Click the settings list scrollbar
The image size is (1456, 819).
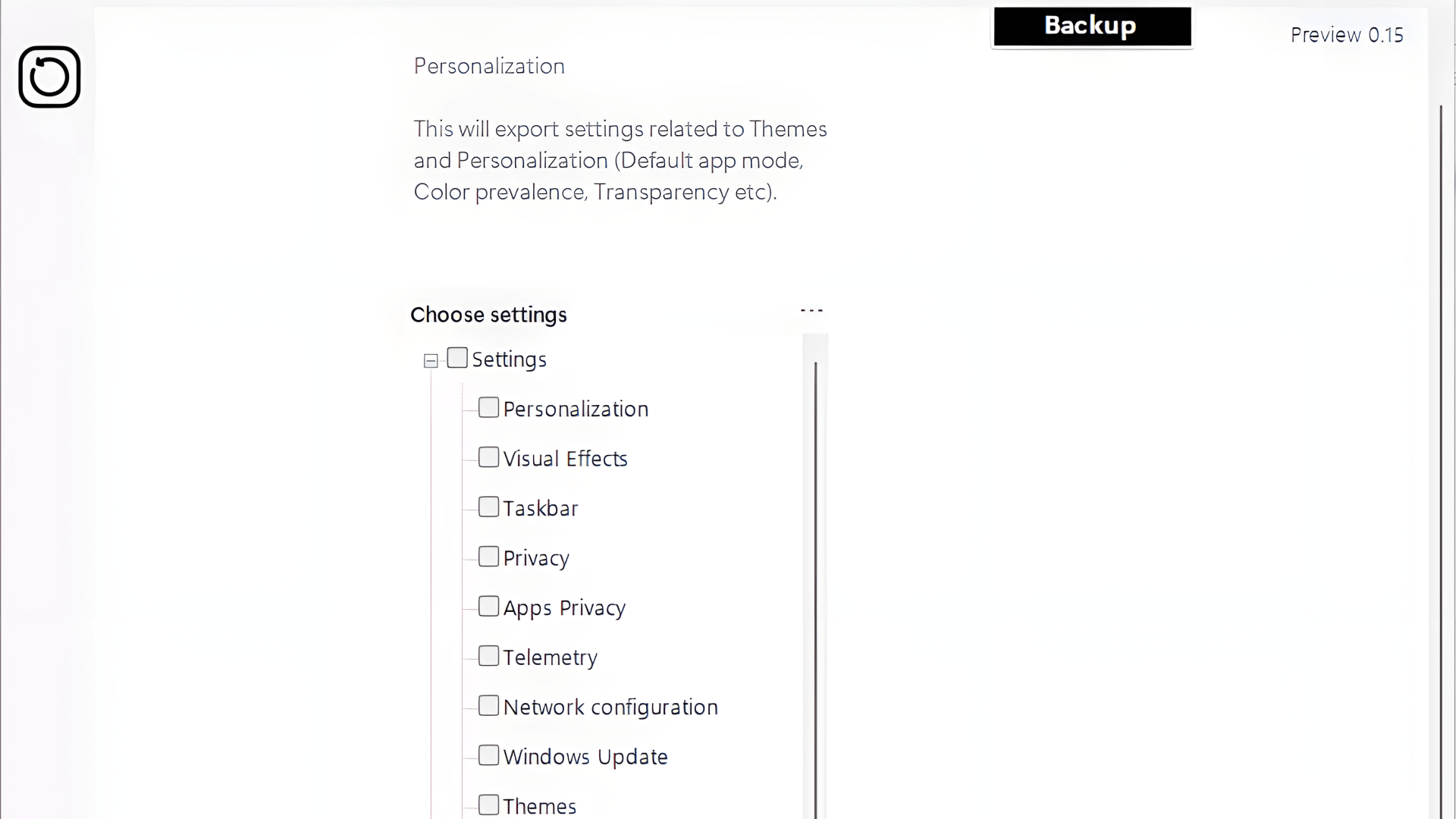816,569
